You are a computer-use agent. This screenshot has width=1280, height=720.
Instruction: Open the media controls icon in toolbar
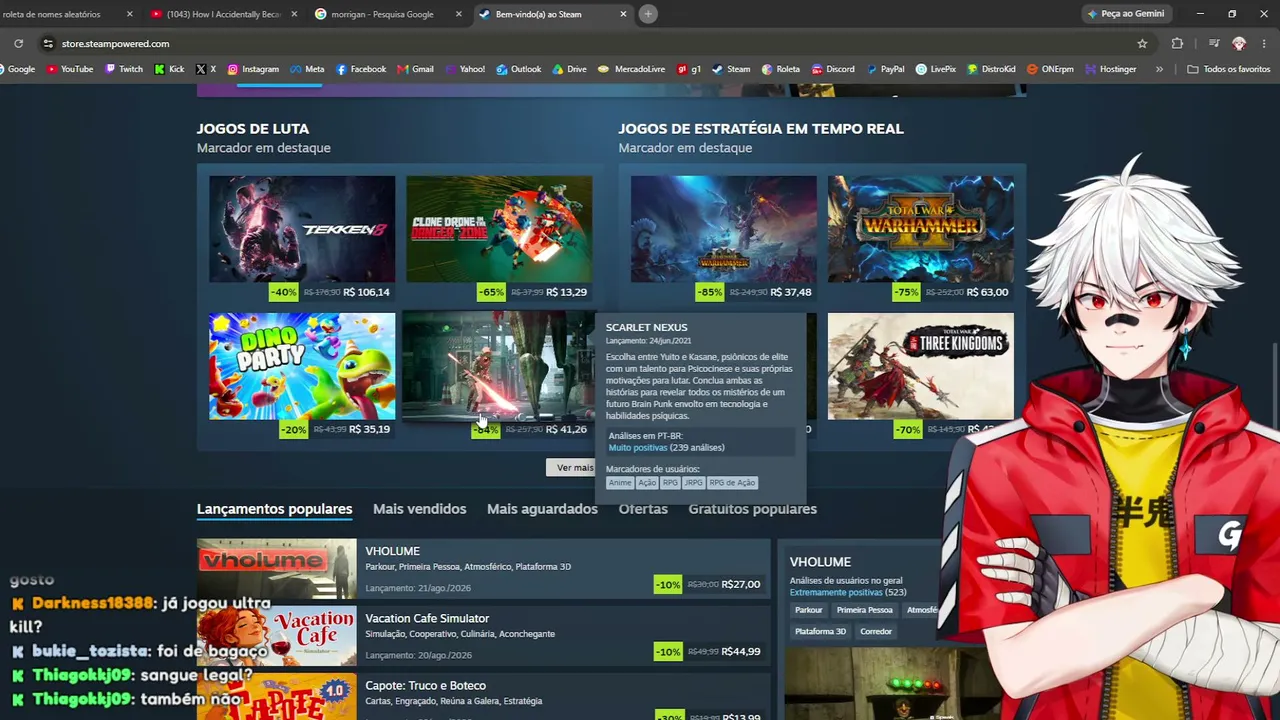(1213, 43)
